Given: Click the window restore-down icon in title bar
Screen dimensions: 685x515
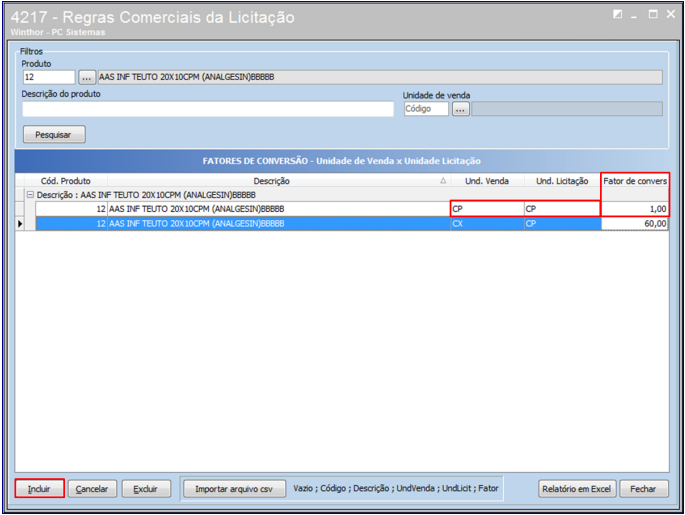Looking at the screenshot, I should pyautogui.click(x=617, y=14).
